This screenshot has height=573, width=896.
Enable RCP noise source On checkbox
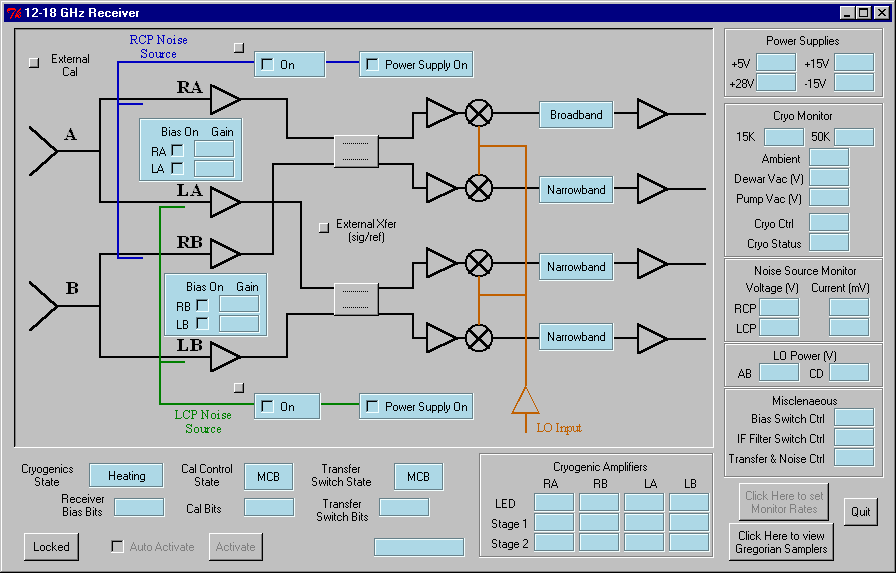coord(267,65)
